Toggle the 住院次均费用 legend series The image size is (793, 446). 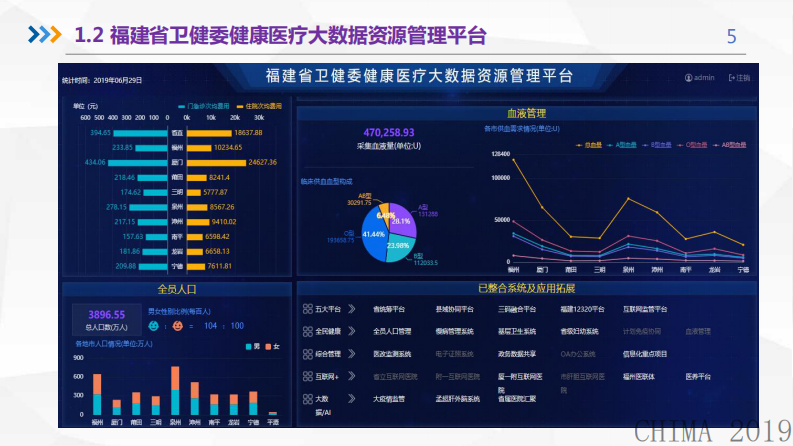(x=259, y=107)
